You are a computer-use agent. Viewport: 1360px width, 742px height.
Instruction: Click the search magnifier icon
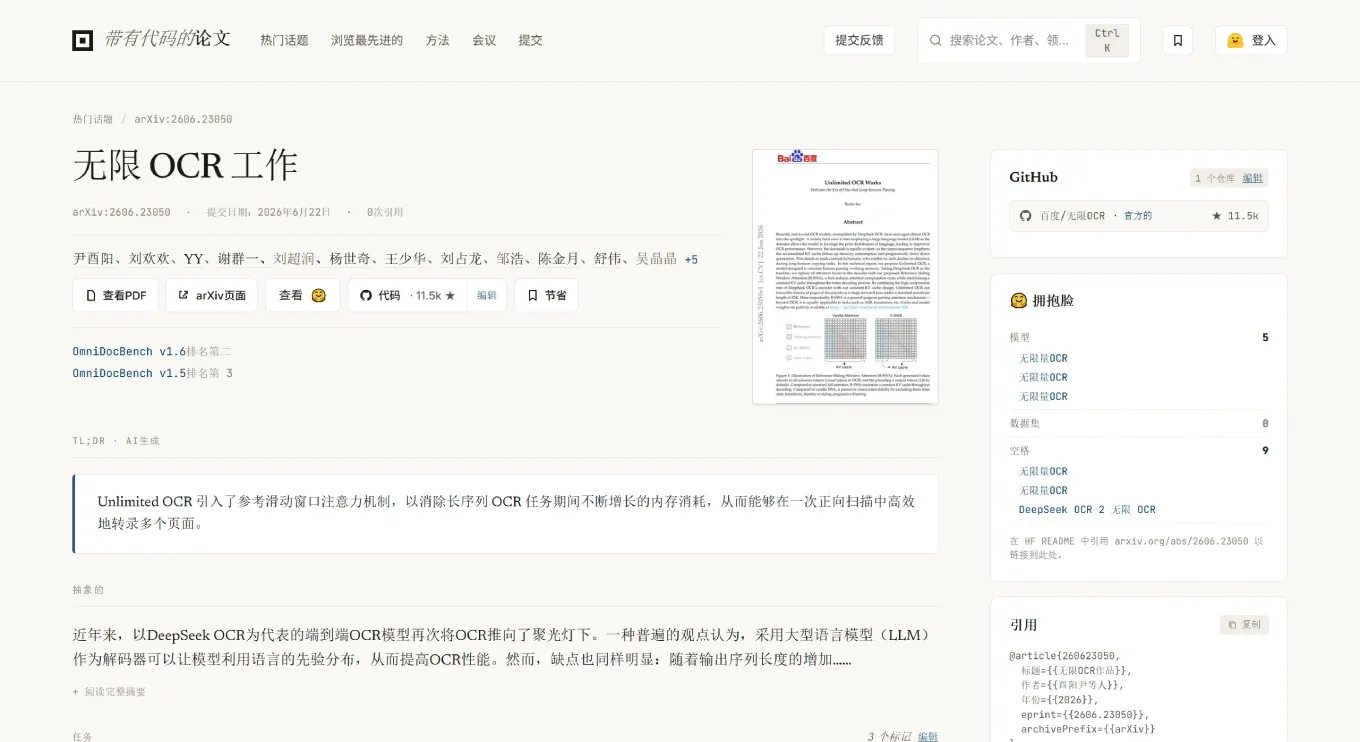point(936,40)
